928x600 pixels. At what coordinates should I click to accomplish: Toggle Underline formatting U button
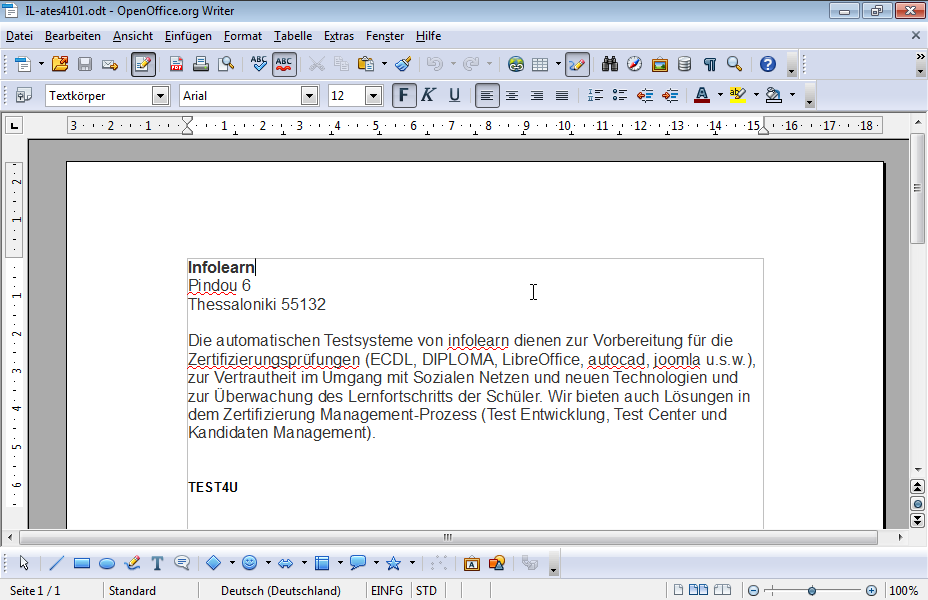tap(454, 95)
